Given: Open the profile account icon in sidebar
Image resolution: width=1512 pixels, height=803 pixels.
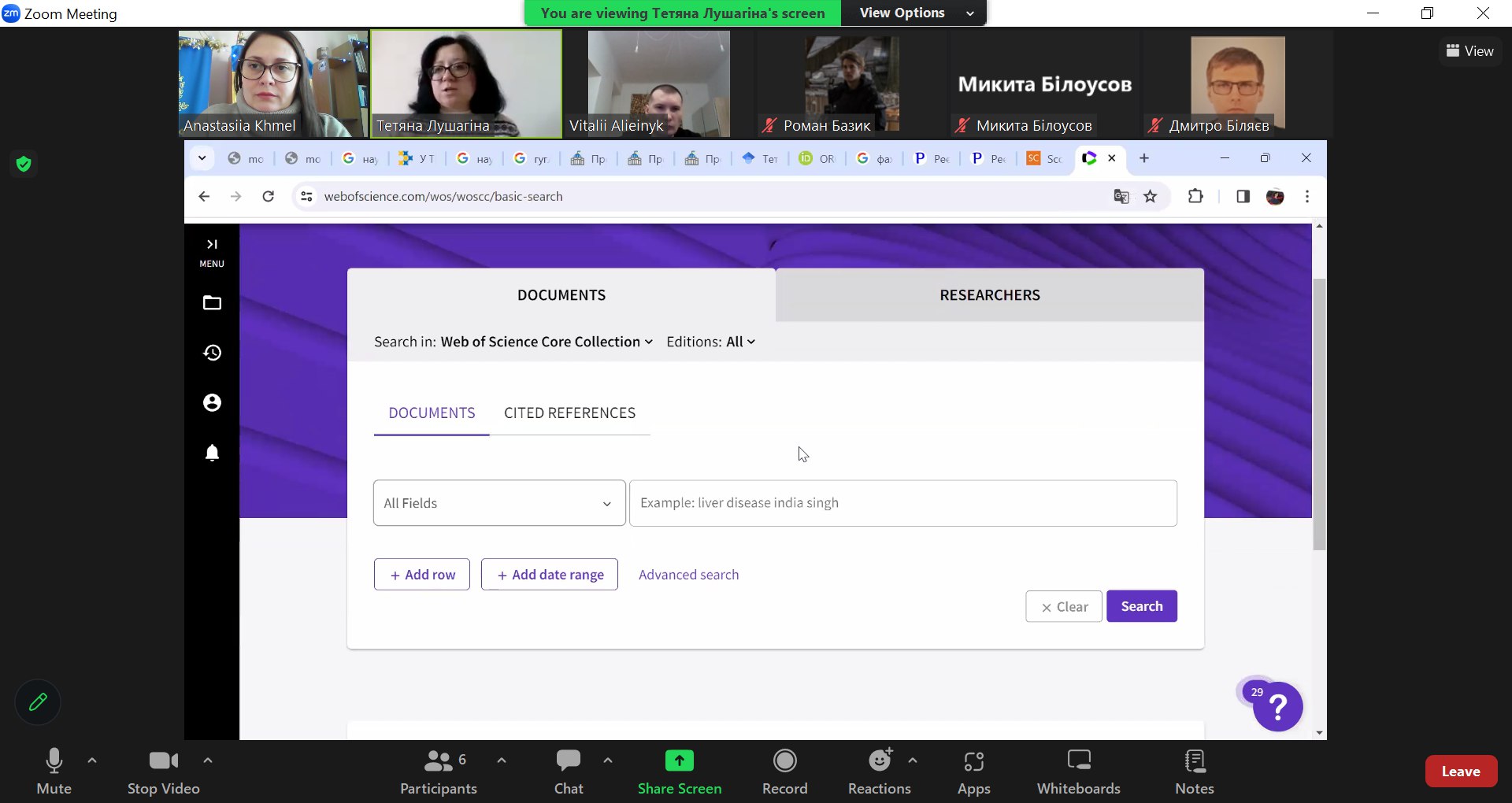Looking at the screenshot, I should [x=212, y=403].
